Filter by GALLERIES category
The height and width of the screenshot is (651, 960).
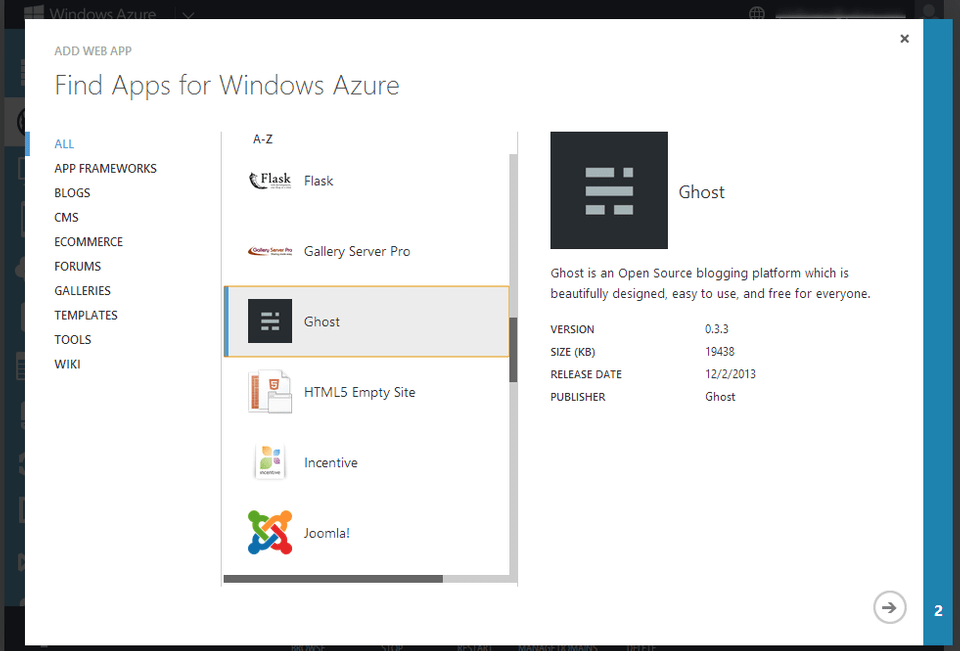(x=82, y=291)
